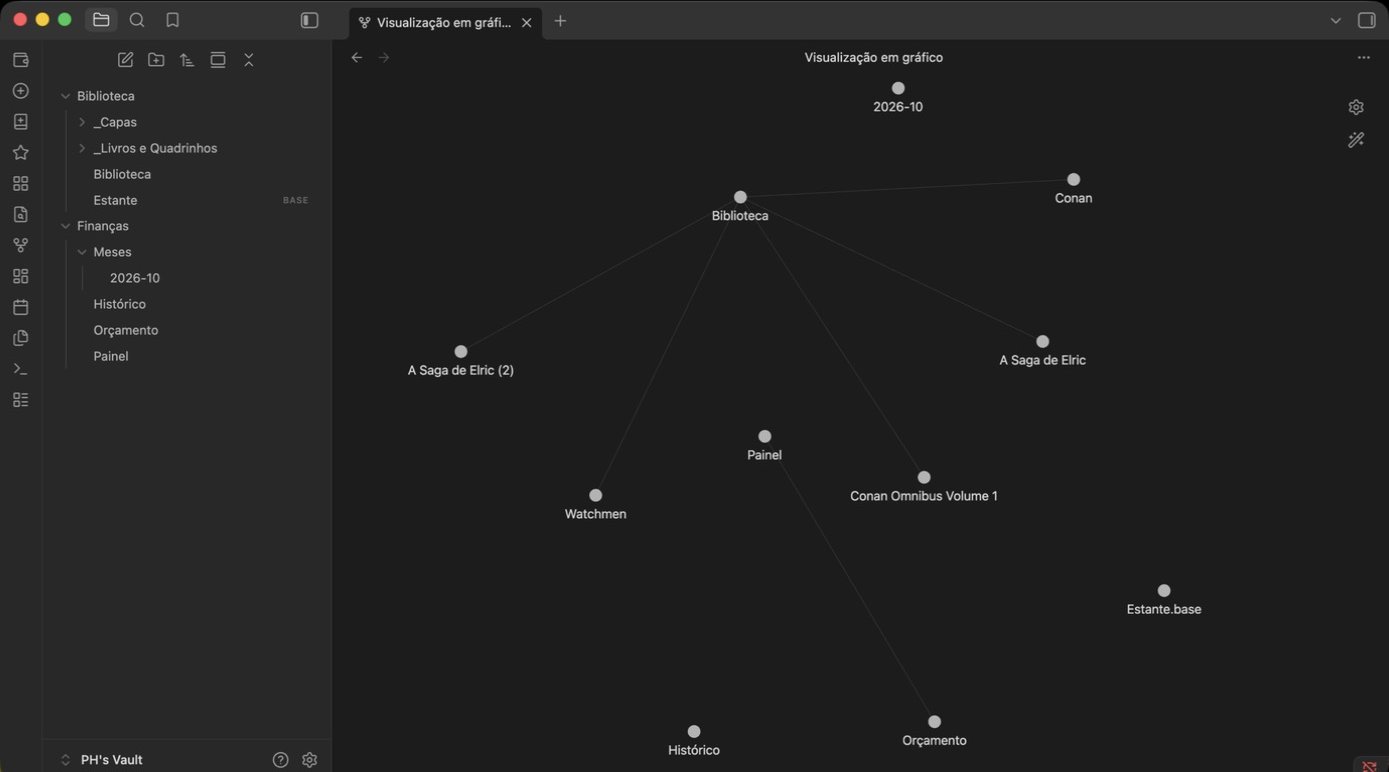Select the Painel node in graph
This screenshot has width=1389, height=772.
[x=764, y=436]
